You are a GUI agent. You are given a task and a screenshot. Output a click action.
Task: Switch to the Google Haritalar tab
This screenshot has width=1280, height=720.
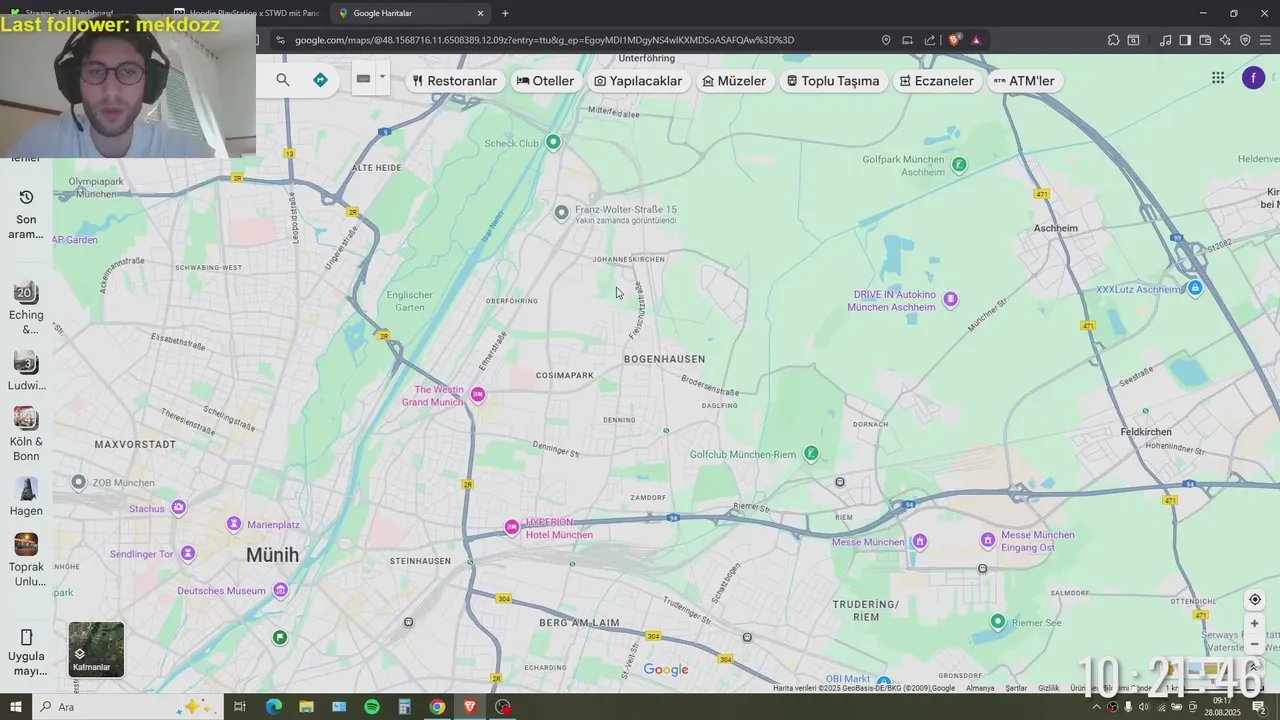[410, 13]
